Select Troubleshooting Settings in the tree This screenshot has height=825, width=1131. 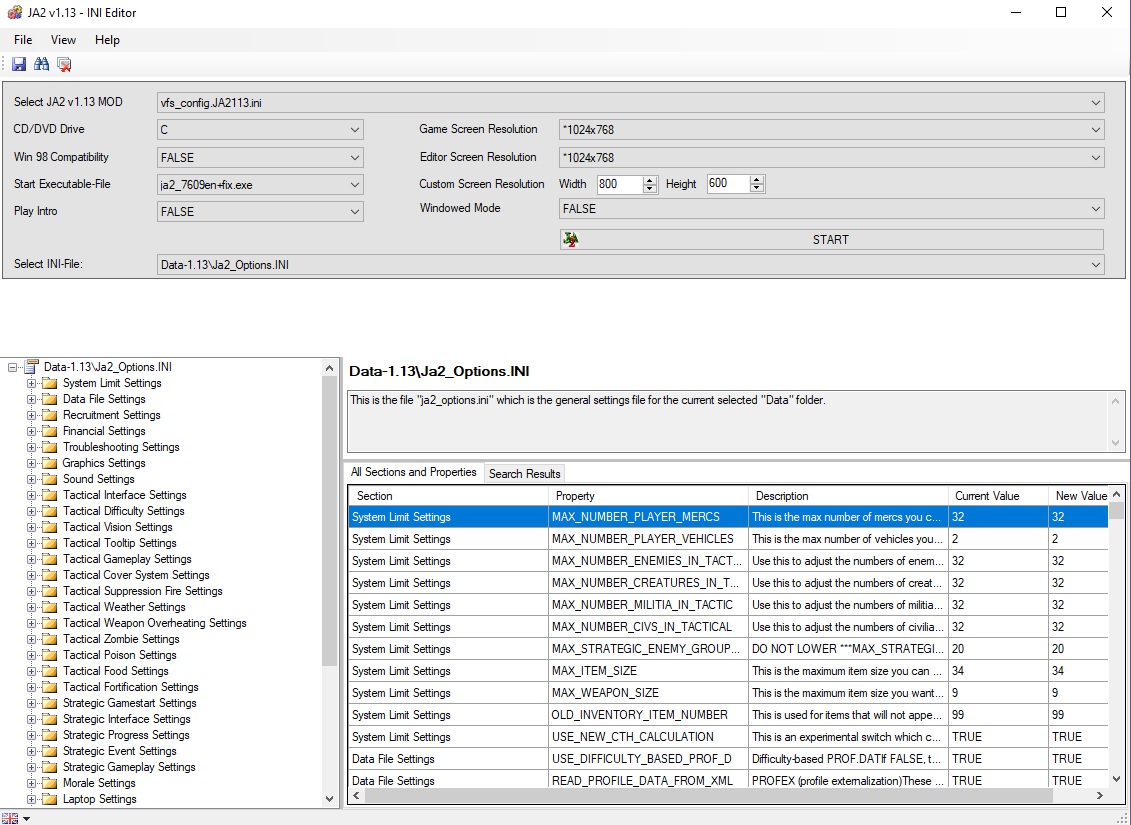click(121, 447)
